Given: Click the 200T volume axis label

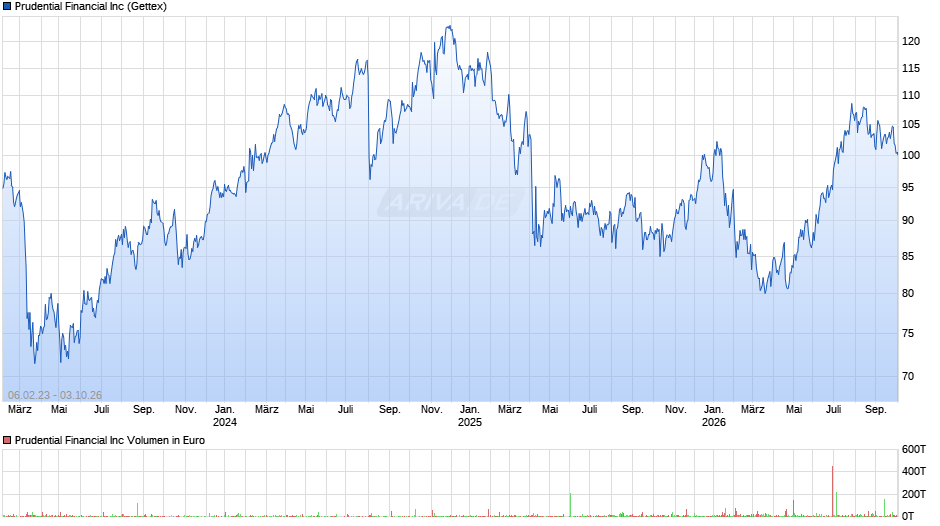Looking at the screenshot, I should (914, 494).
